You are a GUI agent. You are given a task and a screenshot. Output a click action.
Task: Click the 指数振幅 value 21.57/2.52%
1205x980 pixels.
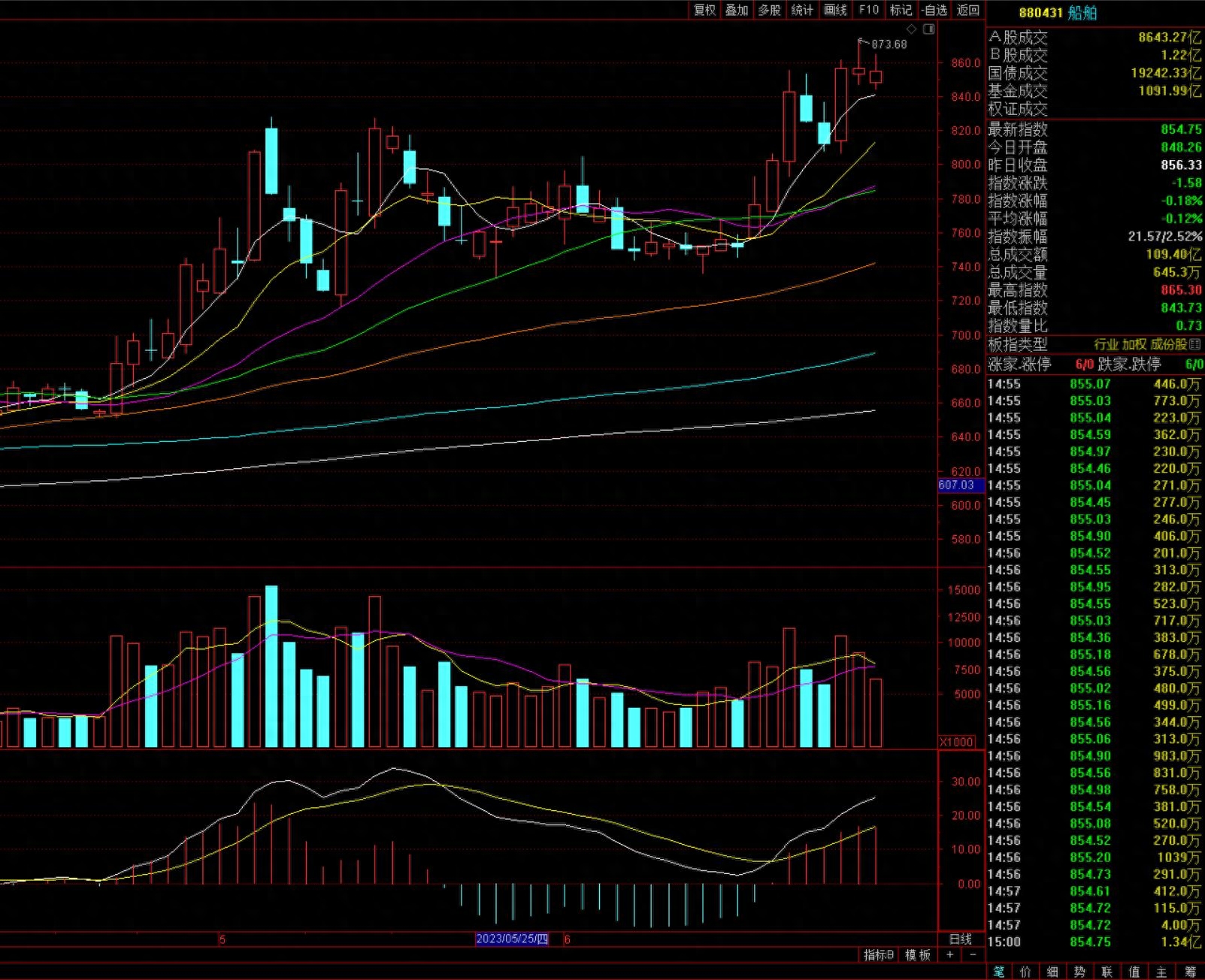(x=1165, y=236)
